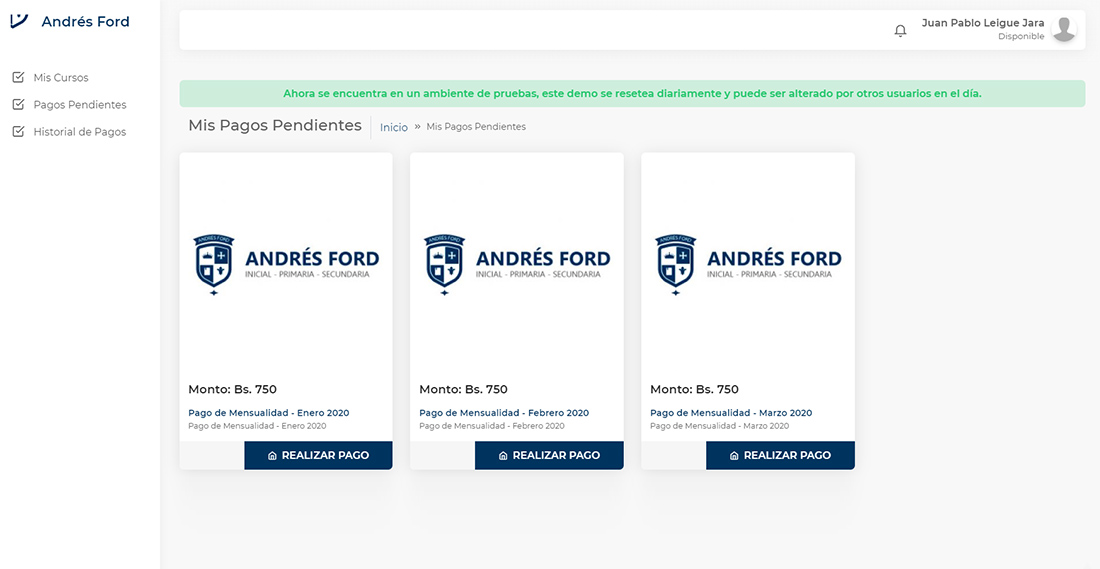Image resolution: width=1100 pixels, height=569 pixels.
Task: Click the gray Febrero 2020 description subtitle
Action: (x=492, y=426)
